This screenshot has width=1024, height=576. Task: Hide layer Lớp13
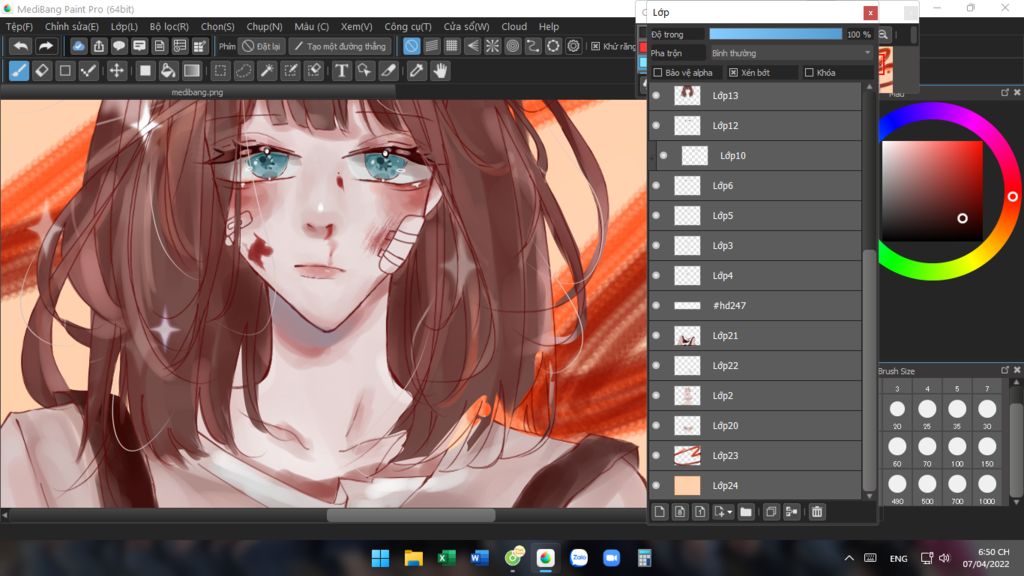coord(656,95)
